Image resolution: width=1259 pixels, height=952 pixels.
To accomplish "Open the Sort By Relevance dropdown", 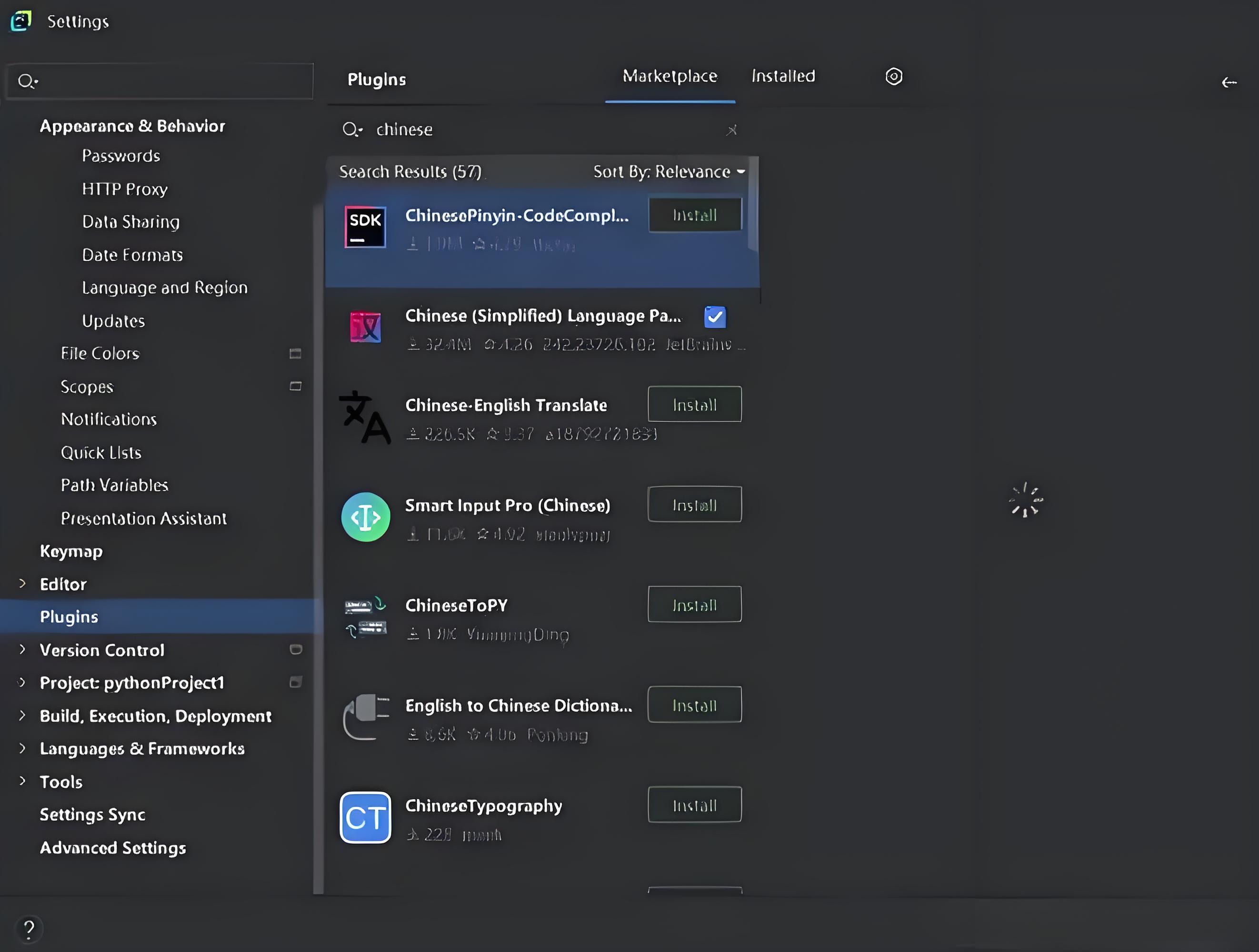I will [x=669, y=172].
